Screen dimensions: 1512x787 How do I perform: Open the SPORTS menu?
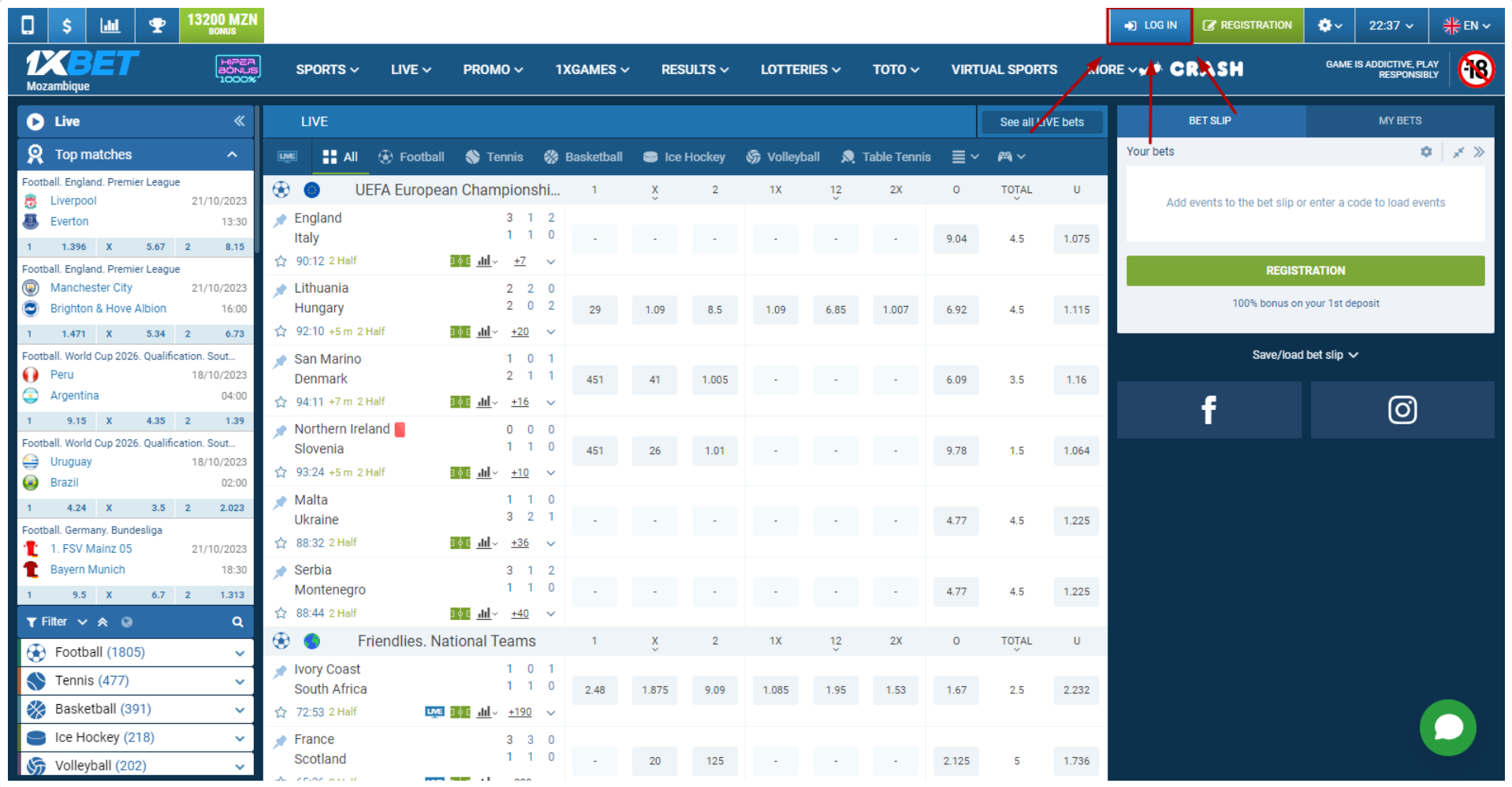pos(327,69)
